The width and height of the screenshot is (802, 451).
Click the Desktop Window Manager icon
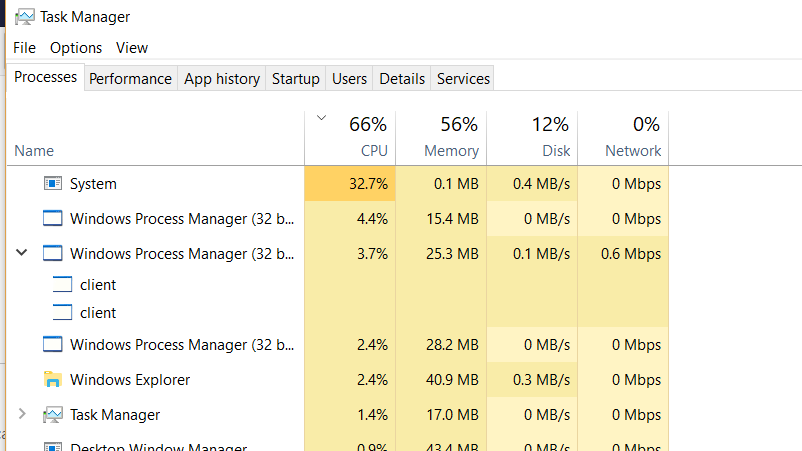tap(53, 446)
